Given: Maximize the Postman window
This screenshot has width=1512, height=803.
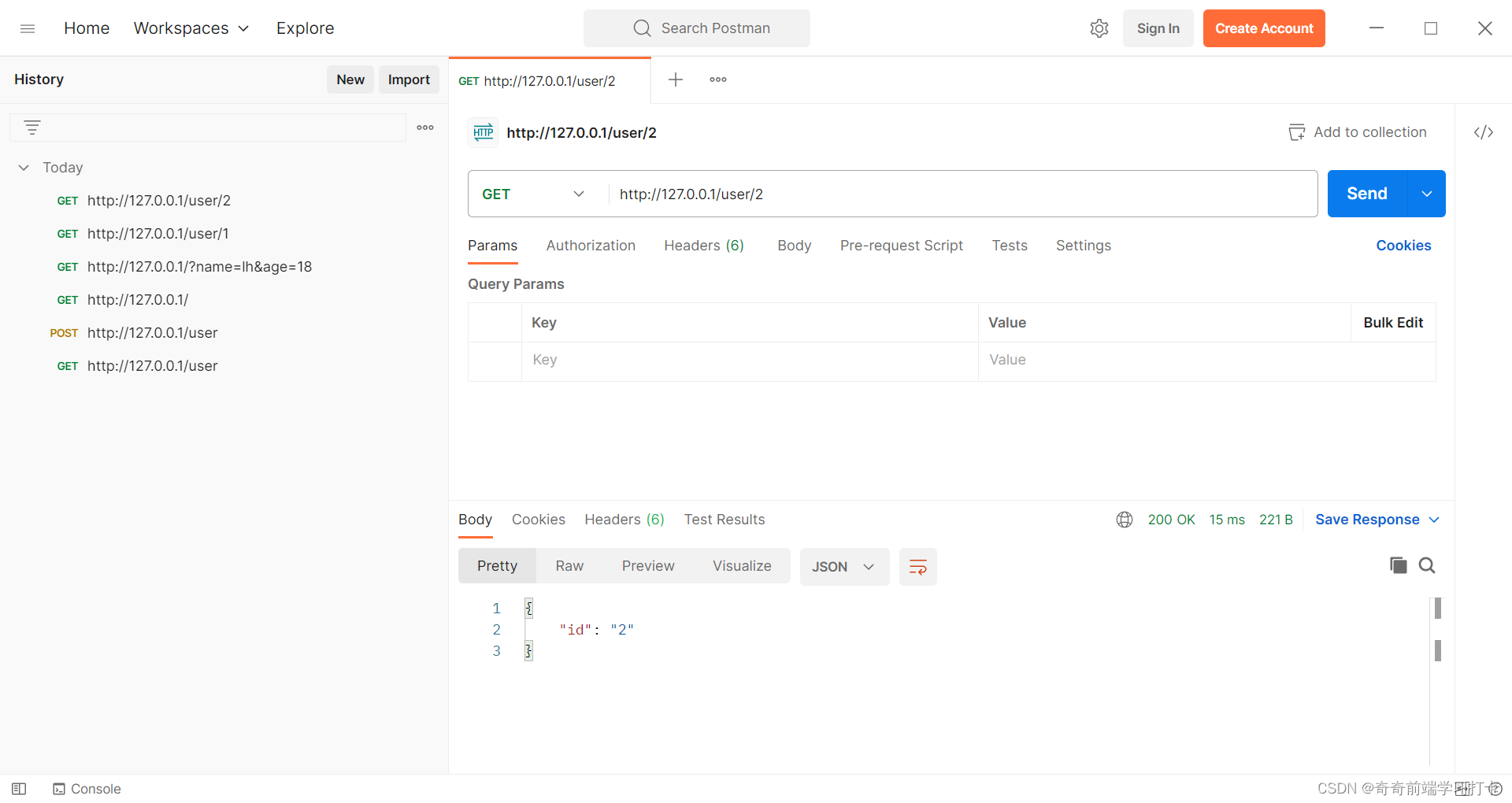Looking at the screenshot, I should click(1431, 28).
